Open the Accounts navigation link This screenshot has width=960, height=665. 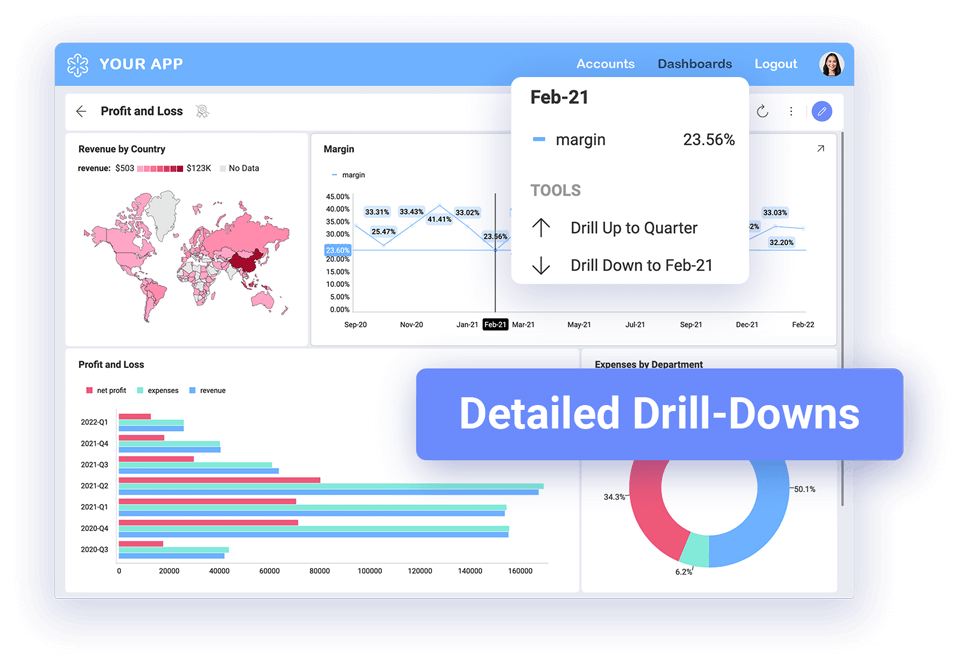(x=606, y=64)
